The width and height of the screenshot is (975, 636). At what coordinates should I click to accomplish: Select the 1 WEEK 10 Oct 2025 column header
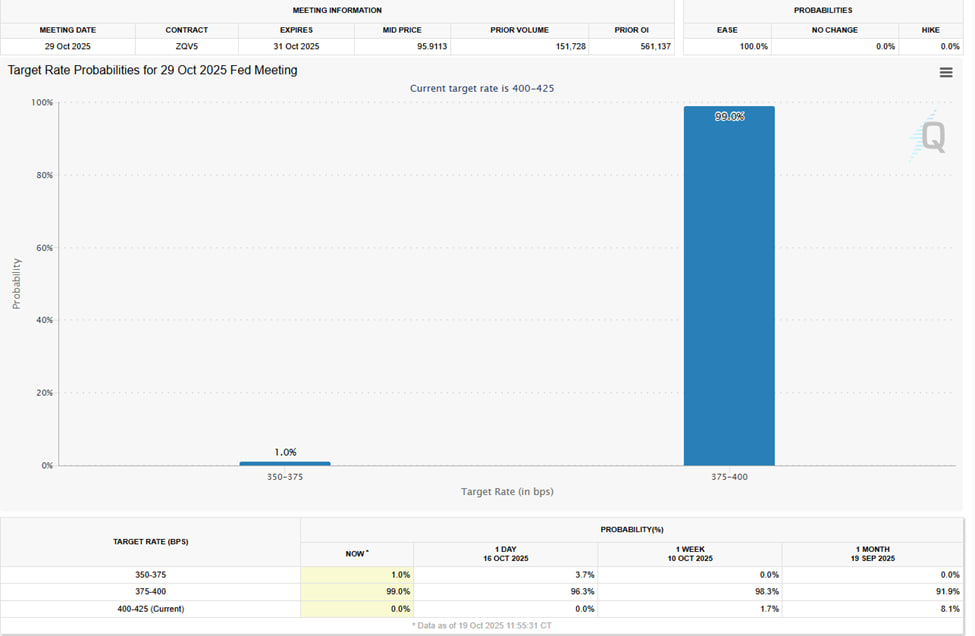[x=689, y=553]
